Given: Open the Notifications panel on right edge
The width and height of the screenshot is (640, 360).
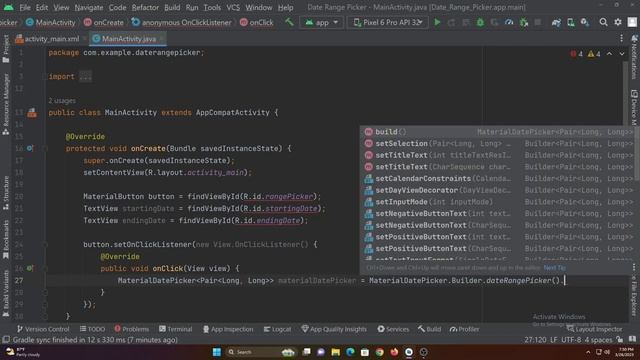Looking at the screenshot, I should click(x=634, y=57).
